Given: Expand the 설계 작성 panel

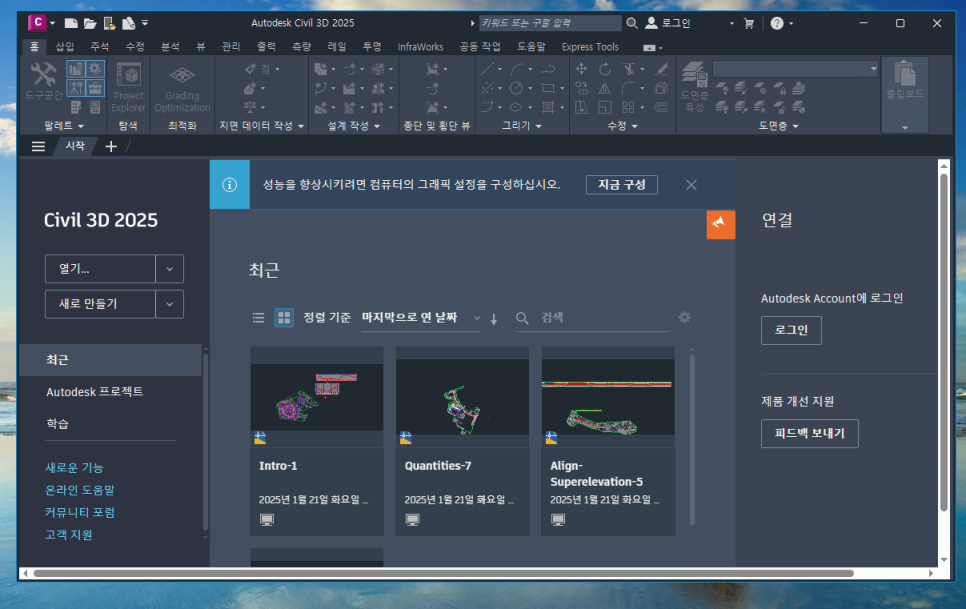Looking at the screenshot, I should [x=354, y=126].
